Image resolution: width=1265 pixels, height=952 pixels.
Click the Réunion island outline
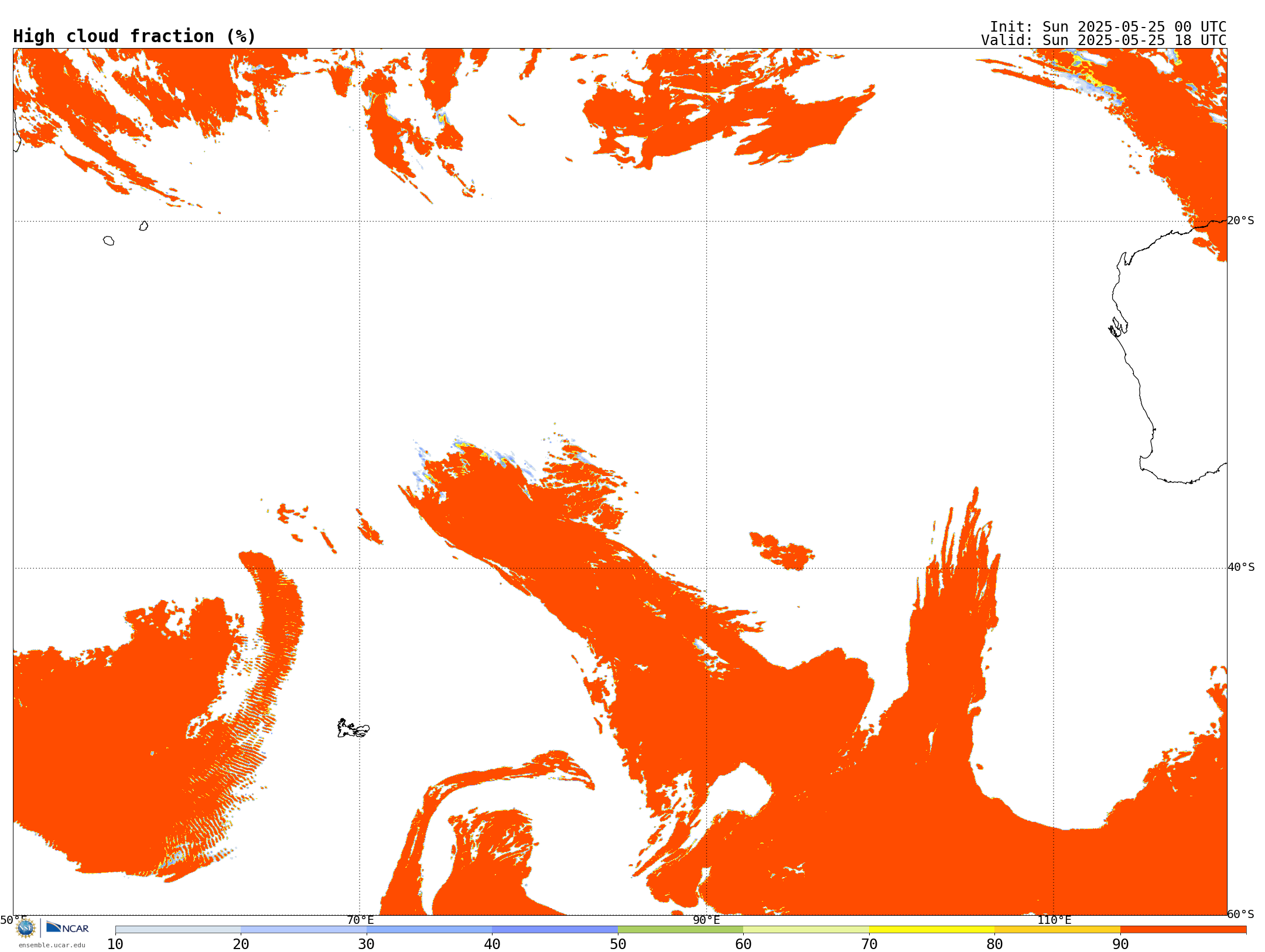coord(108,241)
